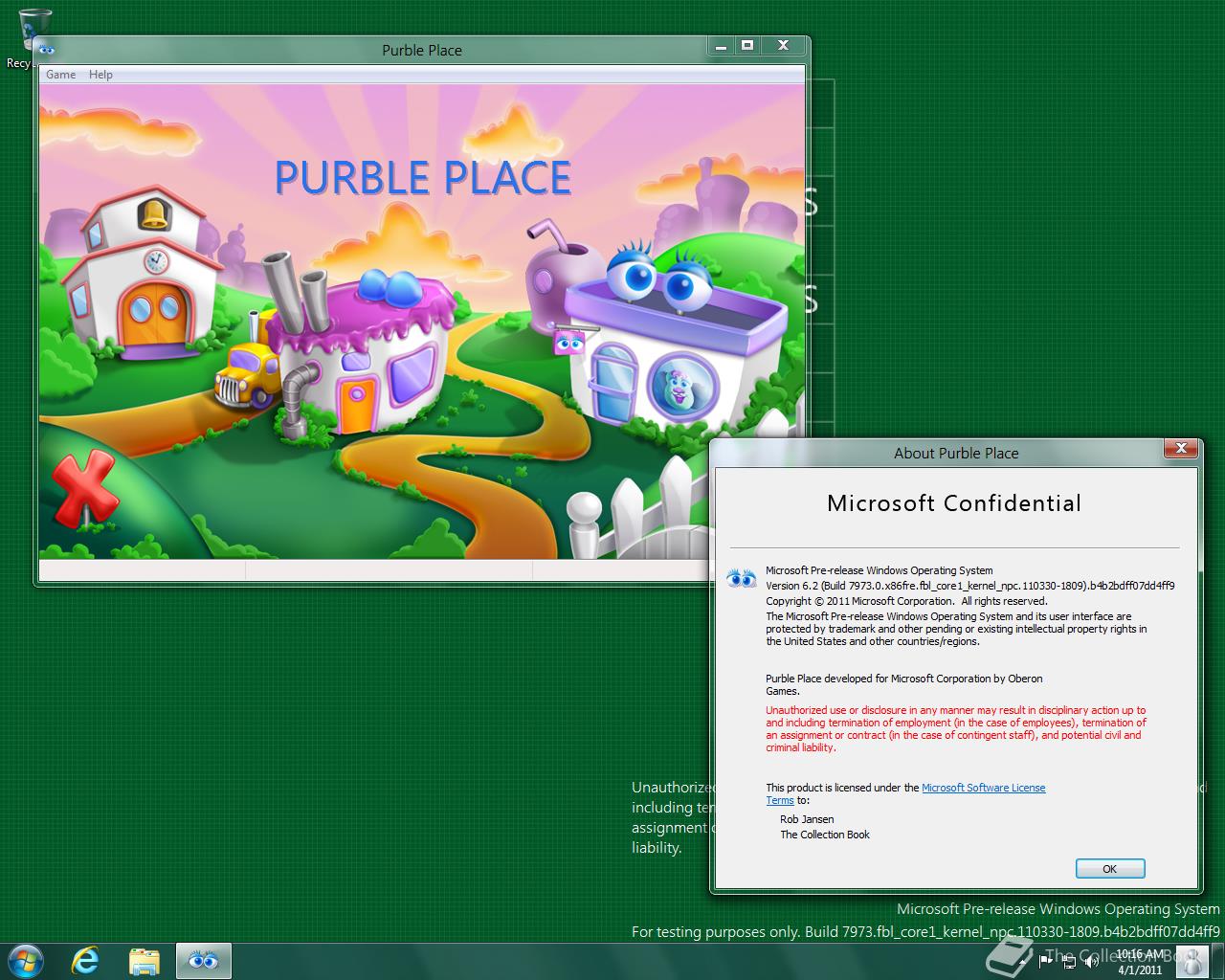Screen dimensions: 1225x980
Task: Click the PURBLE PLACE title text
Action: (423, 178)
